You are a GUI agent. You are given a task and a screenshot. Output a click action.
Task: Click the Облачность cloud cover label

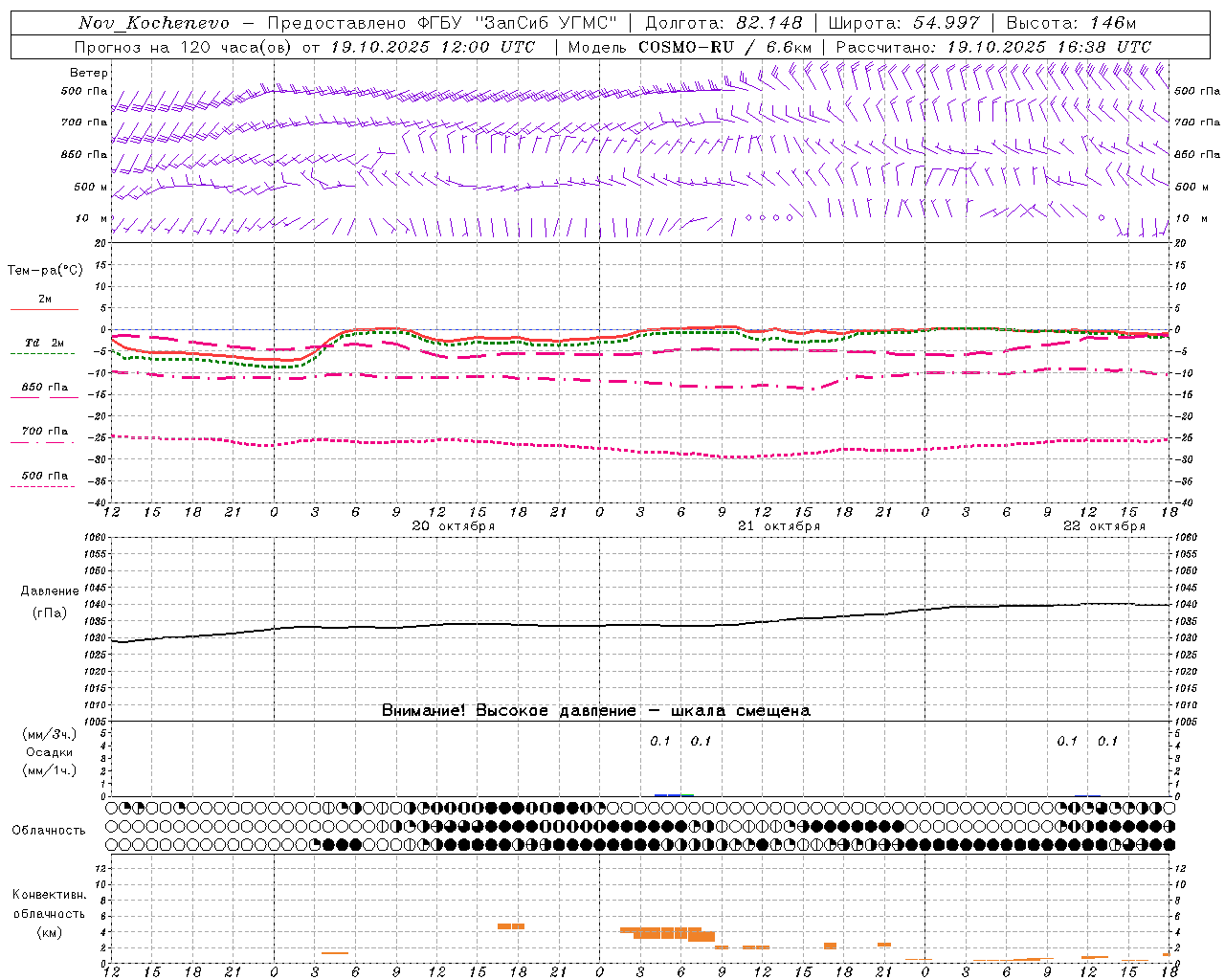[x=49, y=830]
